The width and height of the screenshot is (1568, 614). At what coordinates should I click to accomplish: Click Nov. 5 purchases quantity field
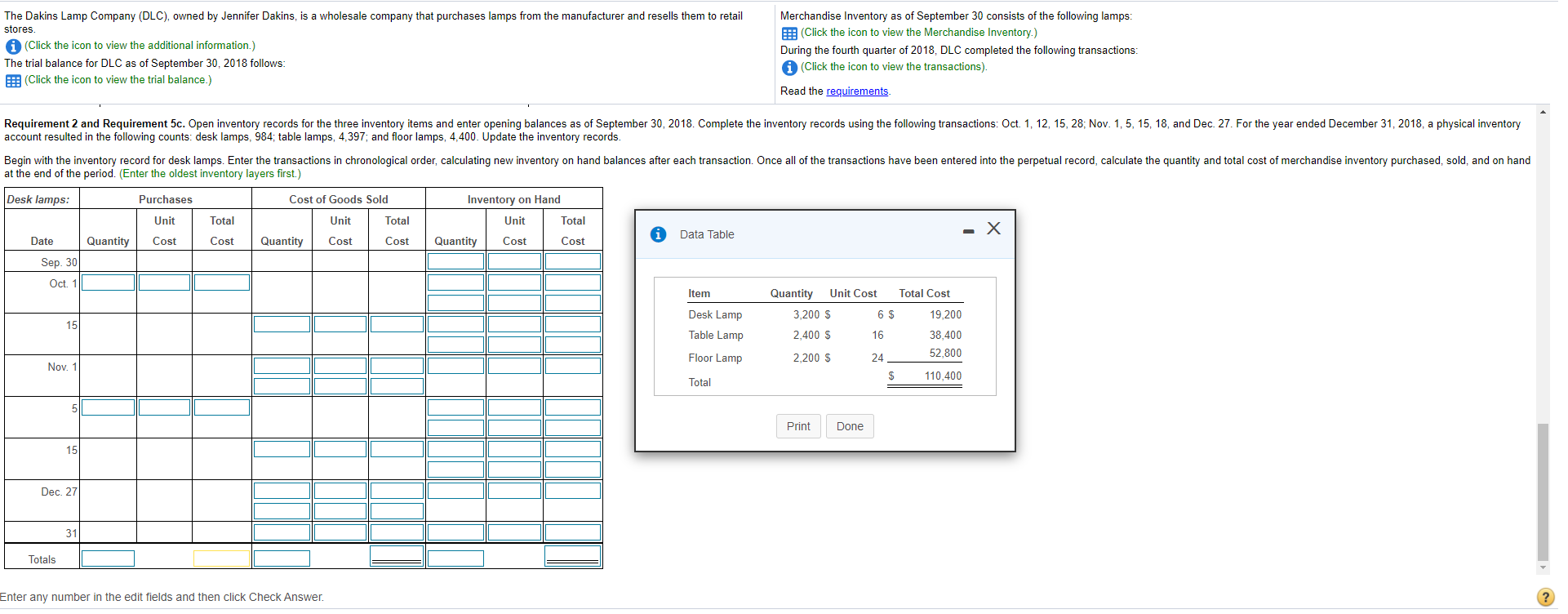tap(108, 407)
